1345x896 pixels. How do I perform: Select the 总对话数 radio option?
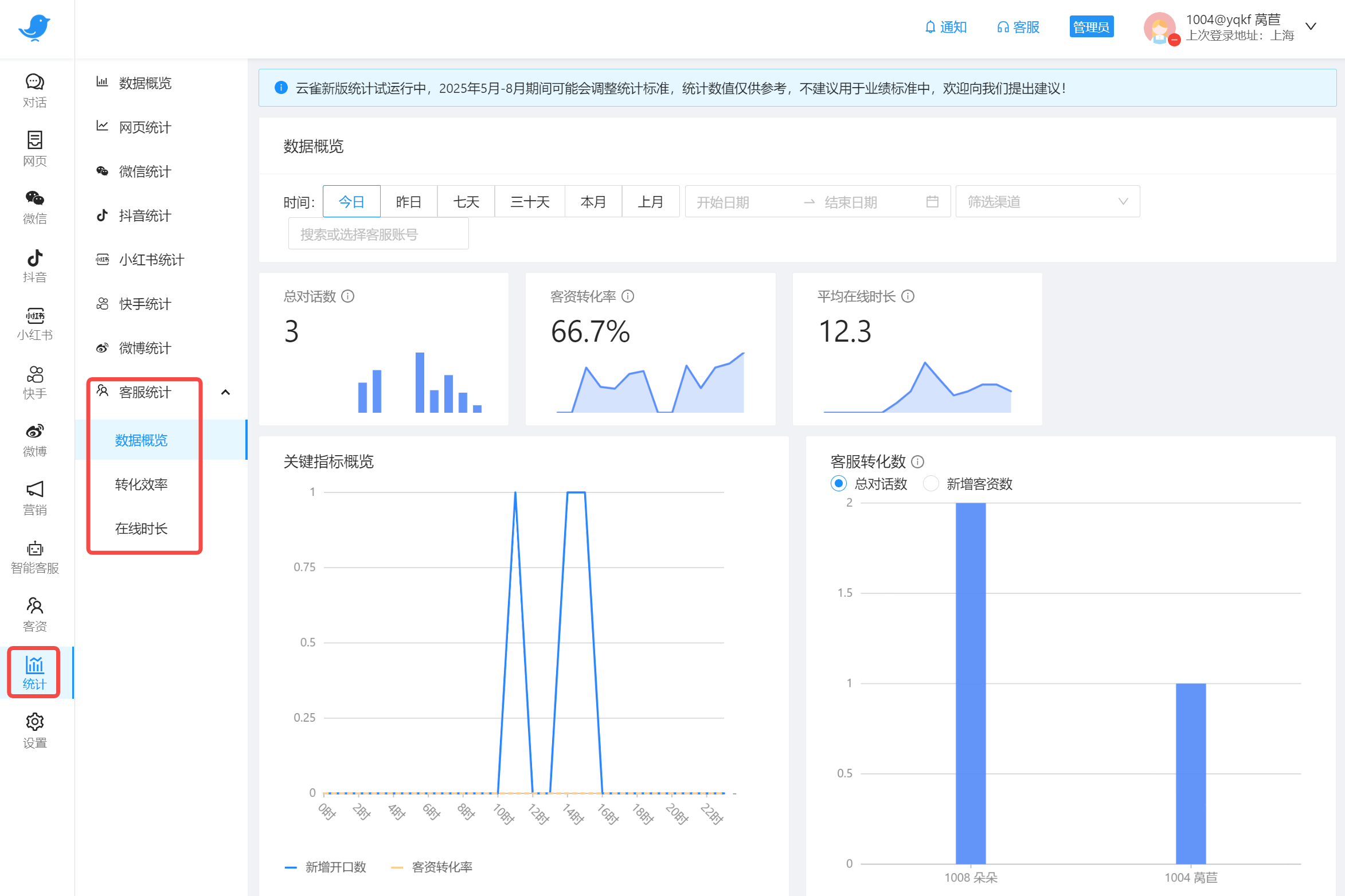tap(838, 483)
